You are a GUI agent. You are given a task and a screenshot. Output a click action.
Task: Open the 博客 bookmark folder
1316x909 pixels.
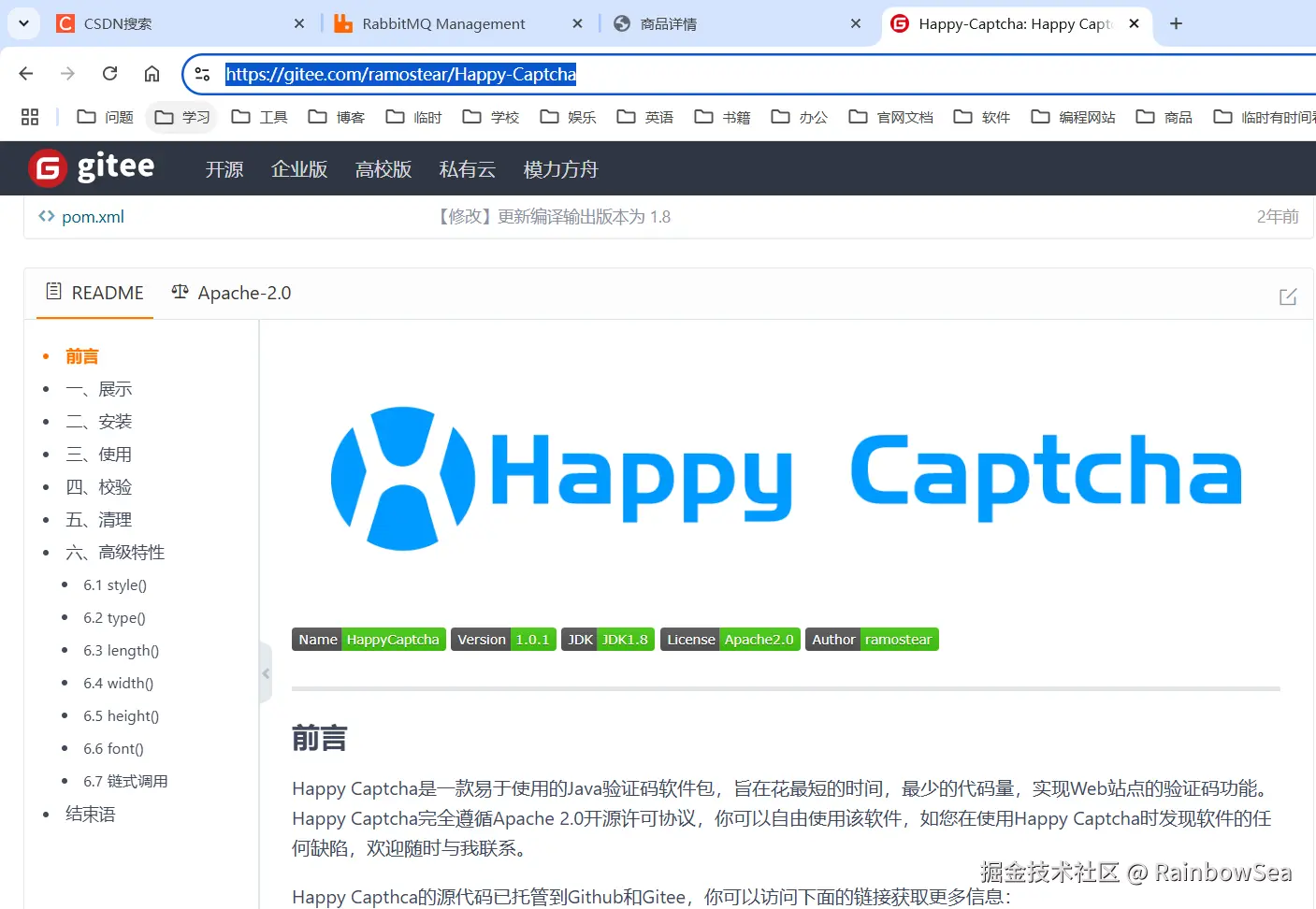pyautogui.click(x=337, y=117)
